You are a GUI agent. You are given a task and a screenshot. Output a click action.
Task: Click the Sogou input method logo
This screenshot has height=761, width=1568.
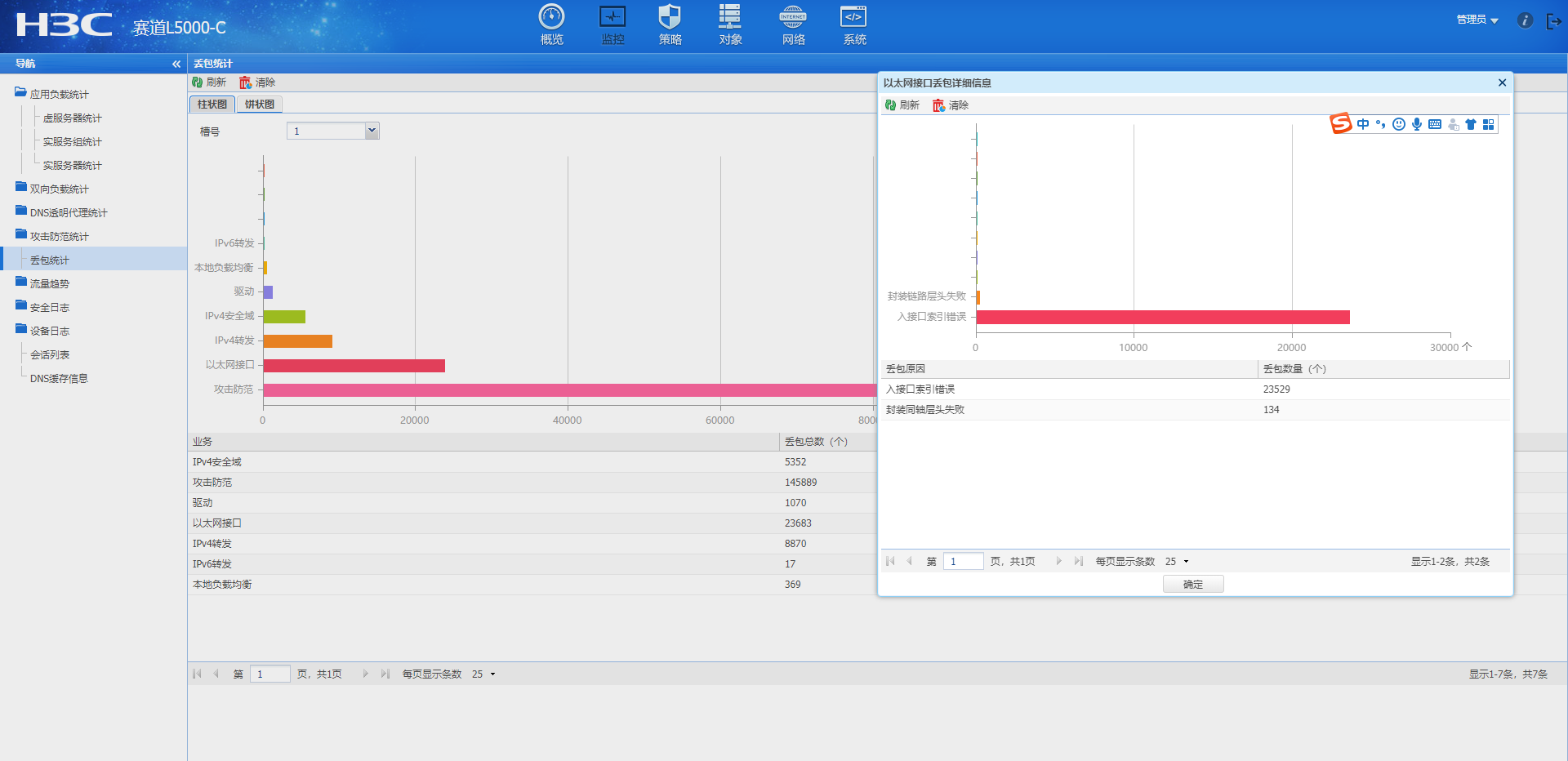coord(1341,123)
